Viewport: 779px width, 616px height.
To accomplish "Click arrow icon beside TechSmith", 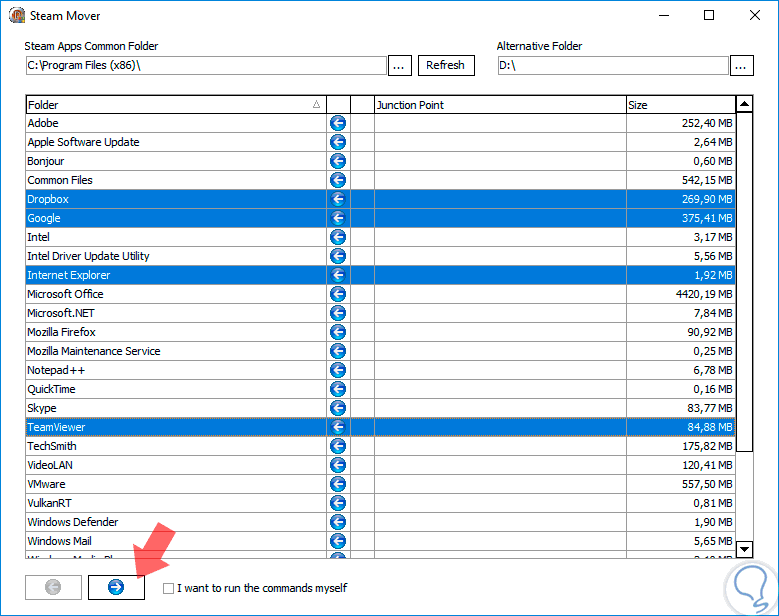I will point(338,446).
